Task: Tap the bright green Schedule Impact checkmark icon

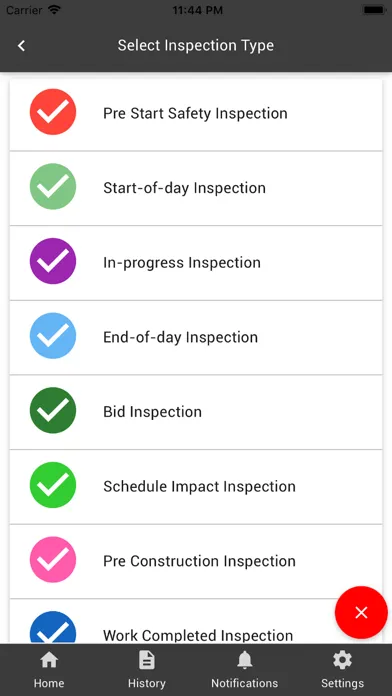Action: (x=53, y=485)
